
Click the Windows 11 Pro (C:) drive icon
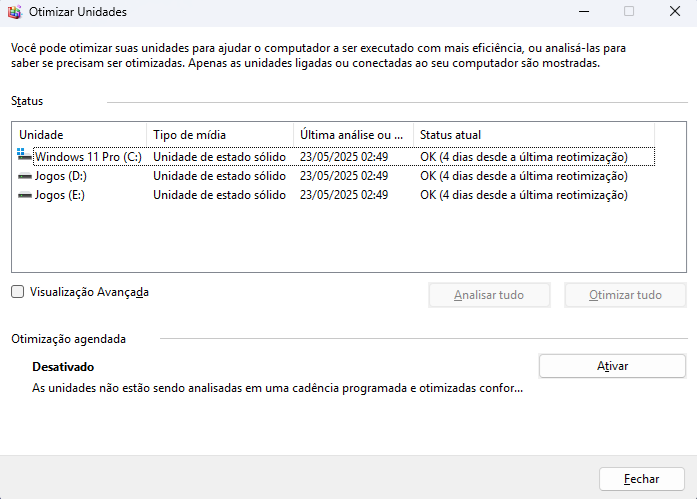point(24,156)
